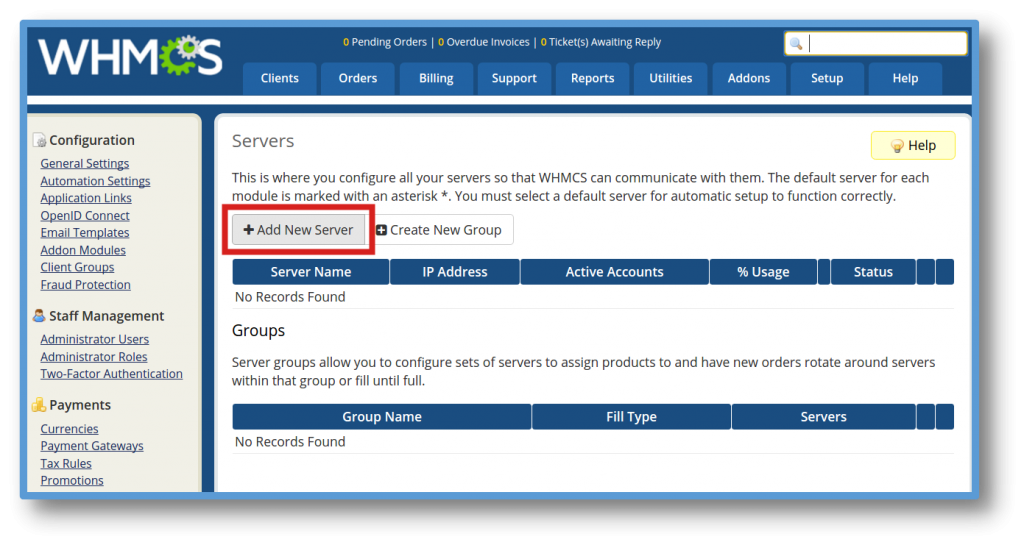Screen dimensions: 1024x545
Task: Click the Fraud Protection link
Action: (85, 285)
